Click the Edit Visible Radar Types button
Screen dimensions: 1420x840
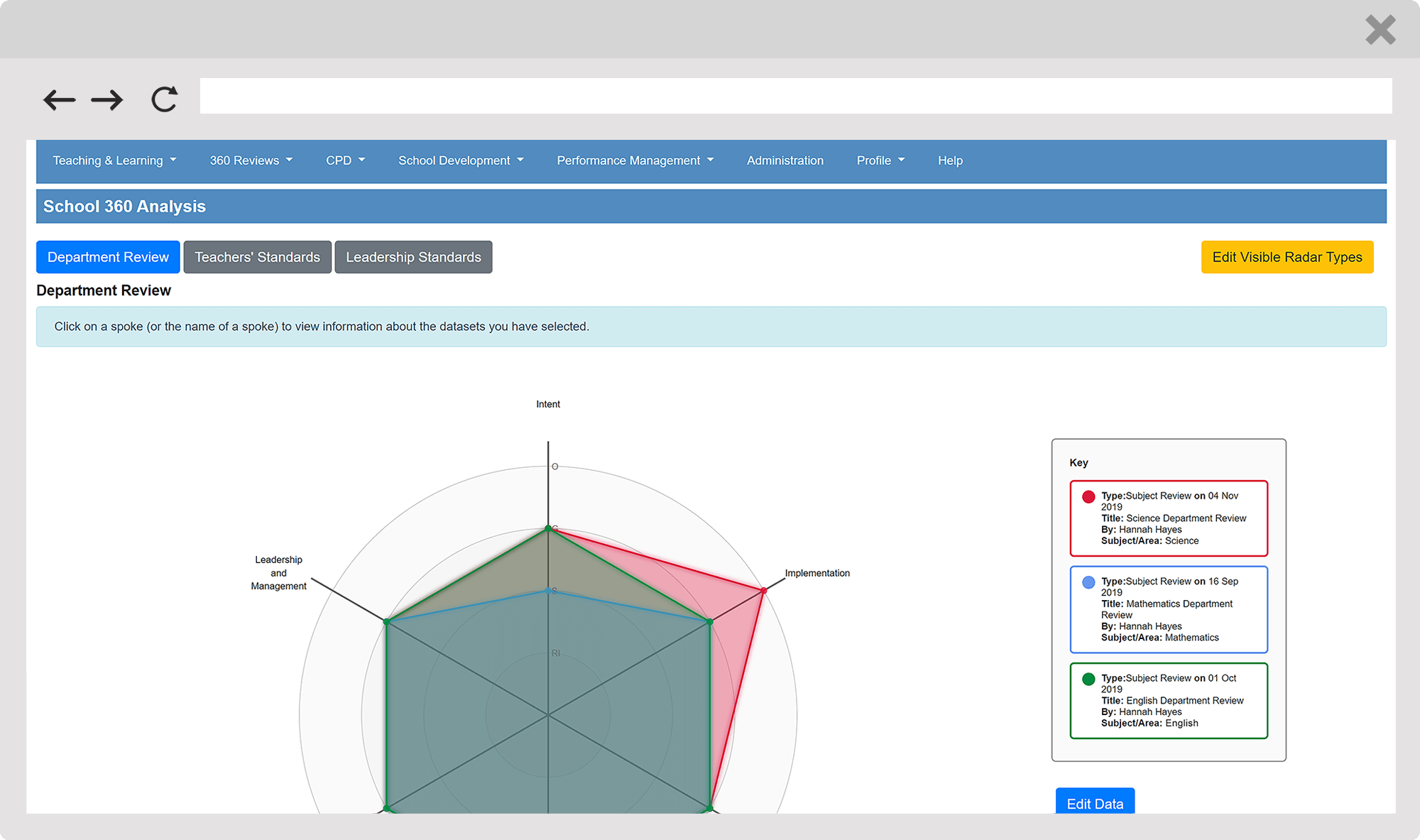[1287, 257]
